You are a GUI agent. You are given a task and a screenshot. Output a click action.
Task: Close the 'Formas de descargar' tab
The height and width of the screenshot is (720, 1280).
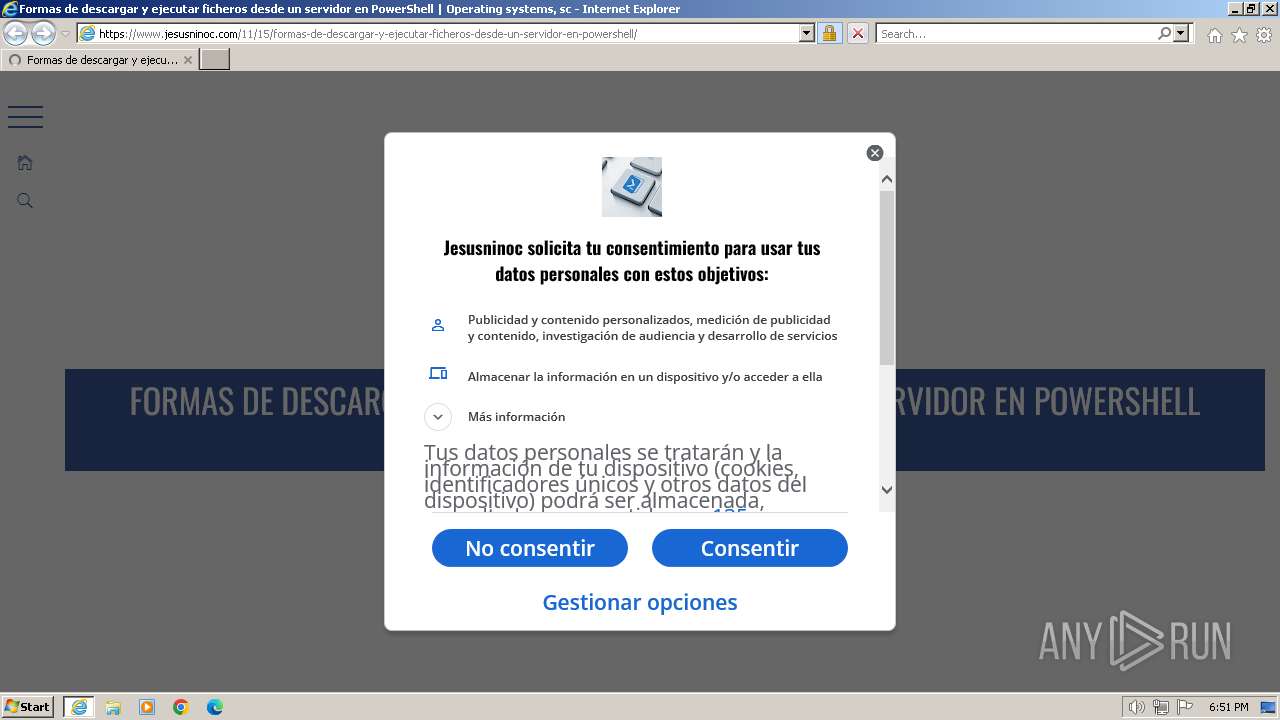point(187,60)
